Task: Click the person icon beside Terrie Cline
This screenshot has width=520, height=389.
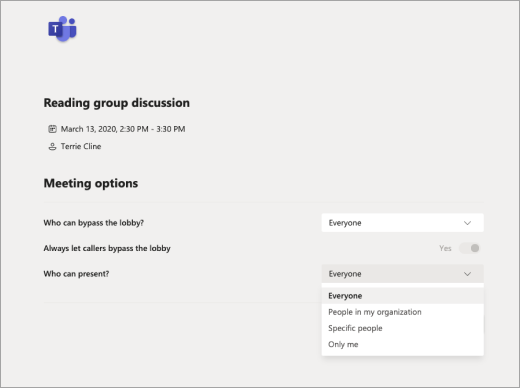Action: [x=52, y=147]
